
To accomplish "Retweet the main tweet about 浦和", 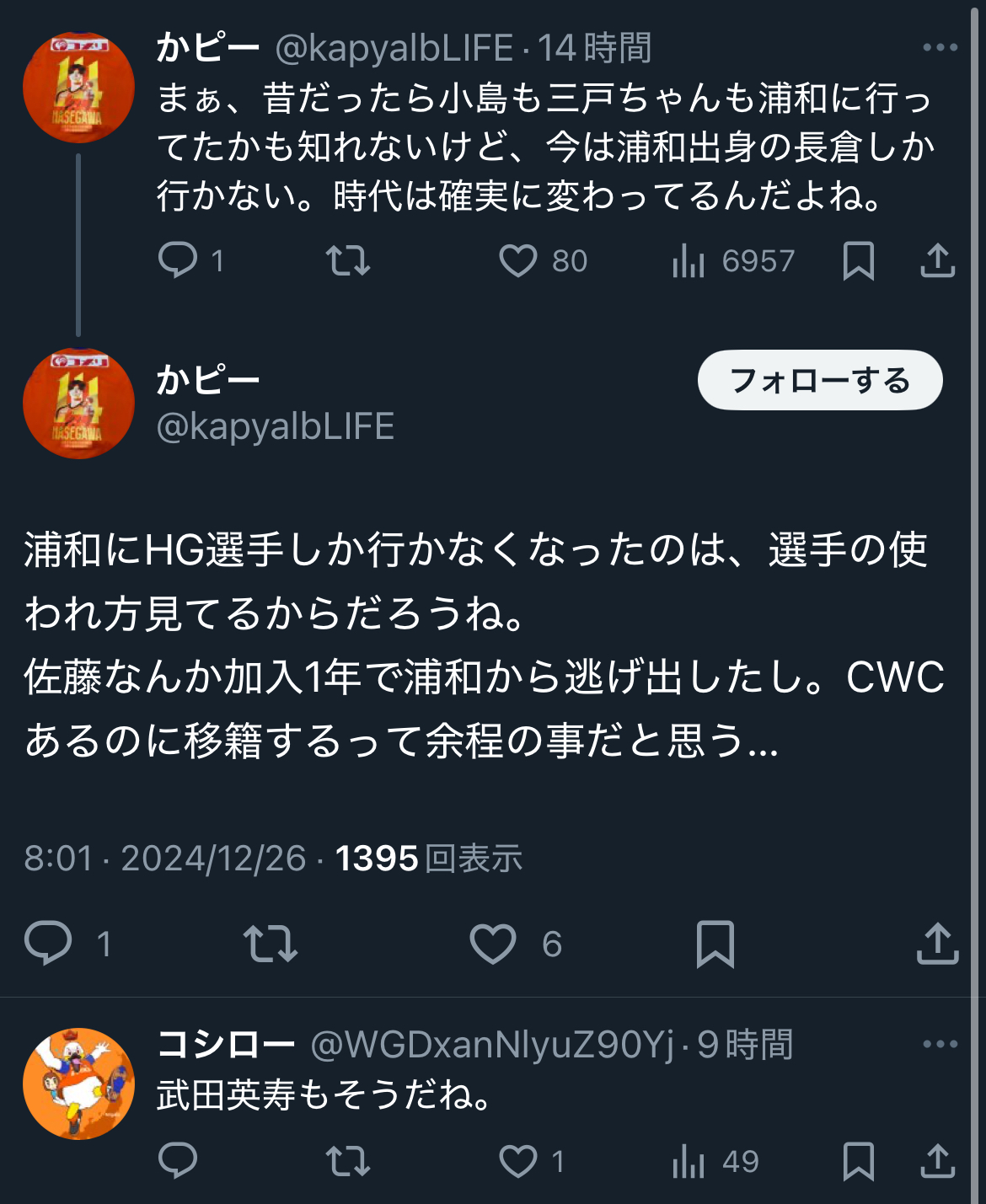I will click(x=271, y=944).
